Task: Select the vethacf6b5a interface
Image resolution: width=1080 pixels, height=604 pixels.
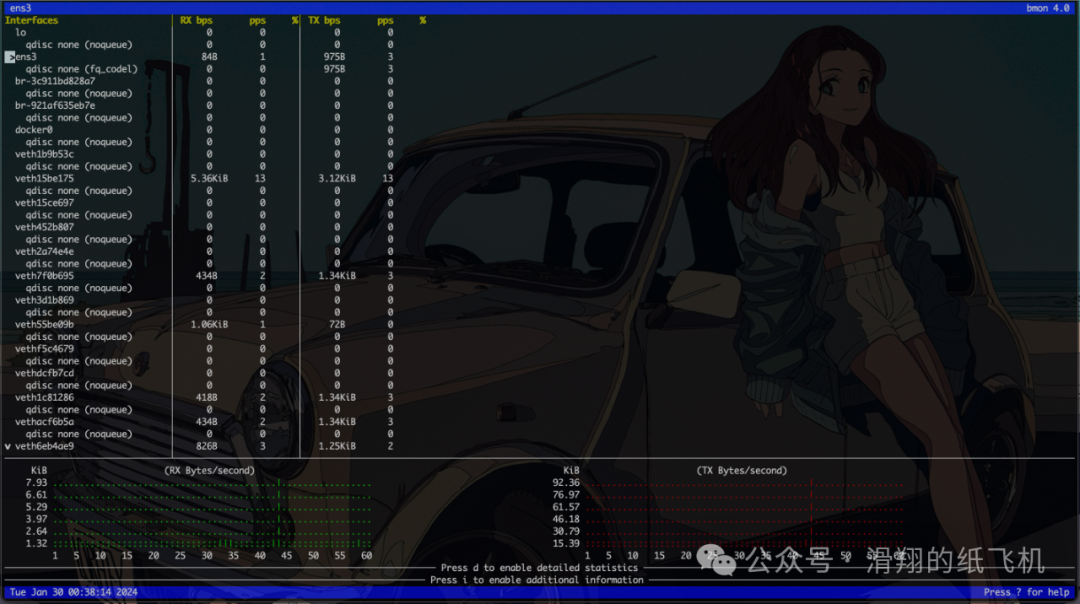Action: [x=44, y=421]
